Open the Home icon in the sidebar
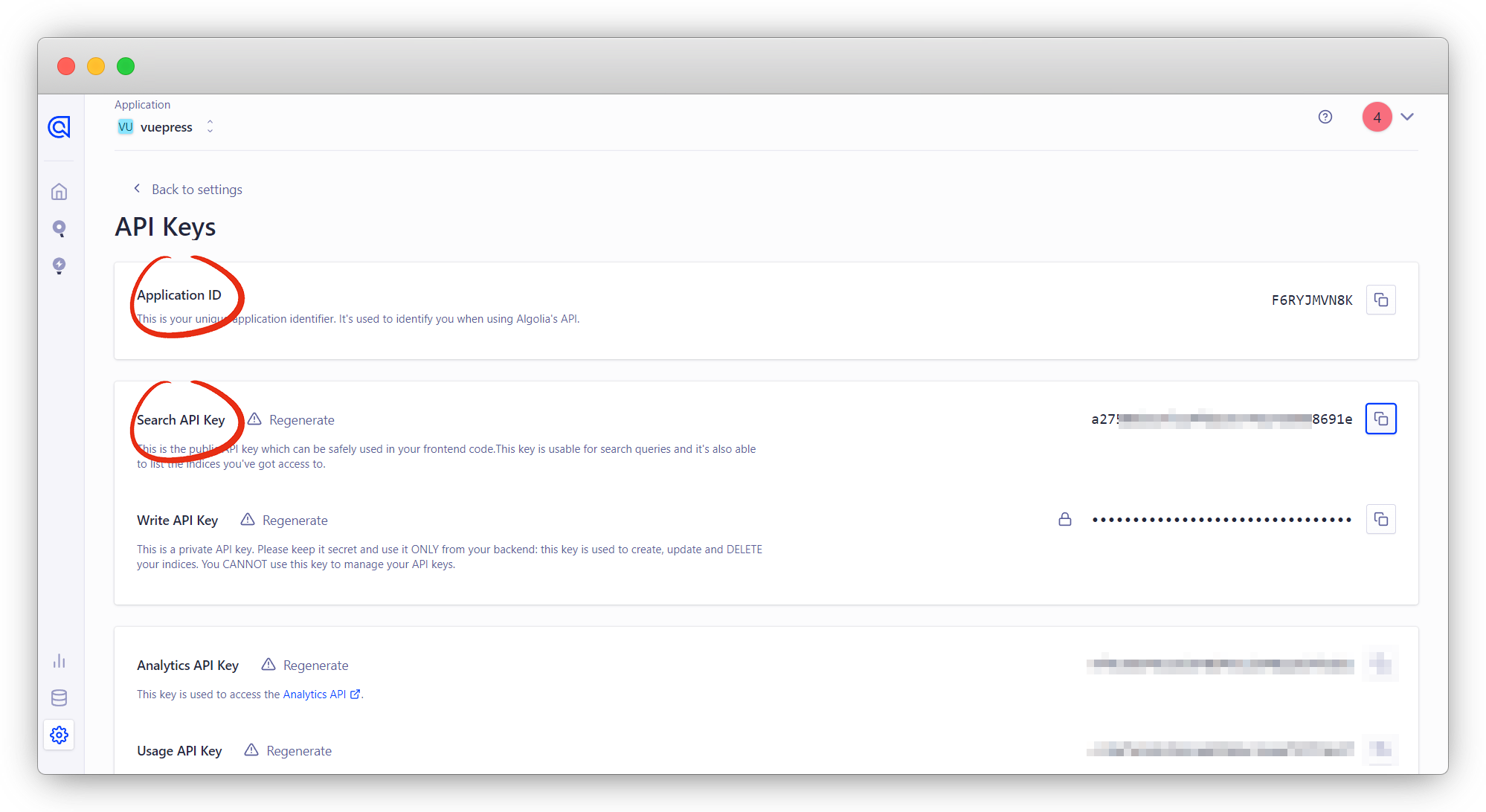The height and width of the screenshot is (812, 1486). coord(59,191)
